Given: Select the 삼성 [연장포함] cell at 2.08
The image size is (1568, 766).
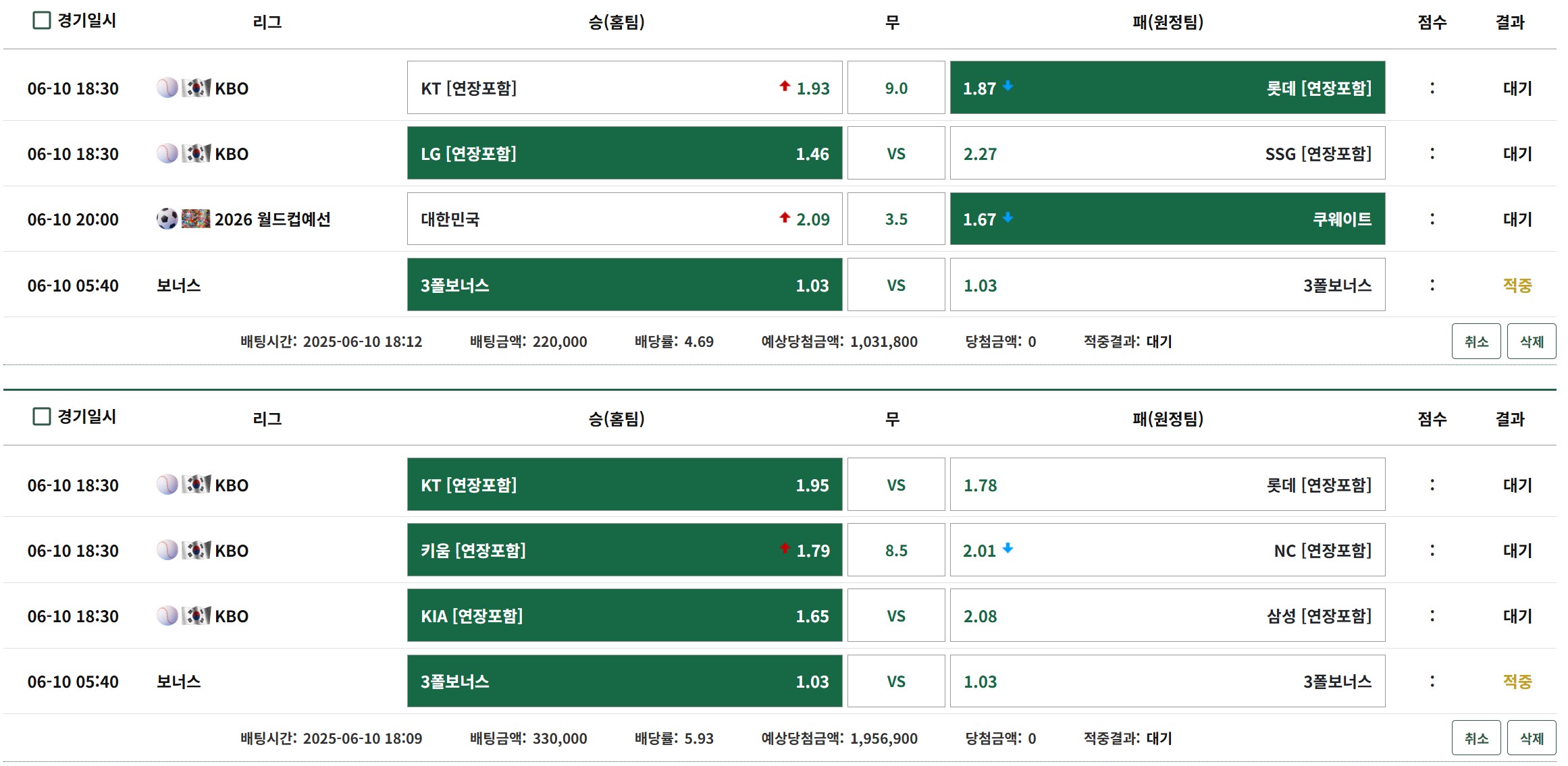Looking at the screenshot, I should point(1167,615).
